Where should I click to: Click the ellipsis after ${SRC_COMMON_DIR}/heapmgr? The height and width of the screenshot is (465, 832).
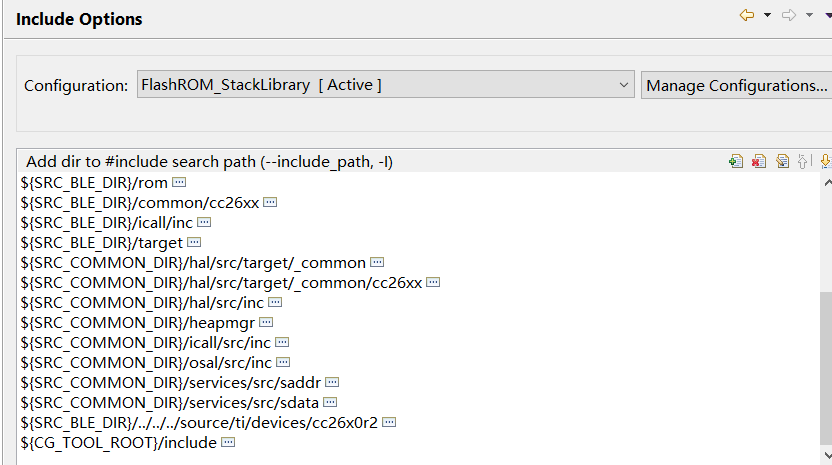tap(266, 322)
